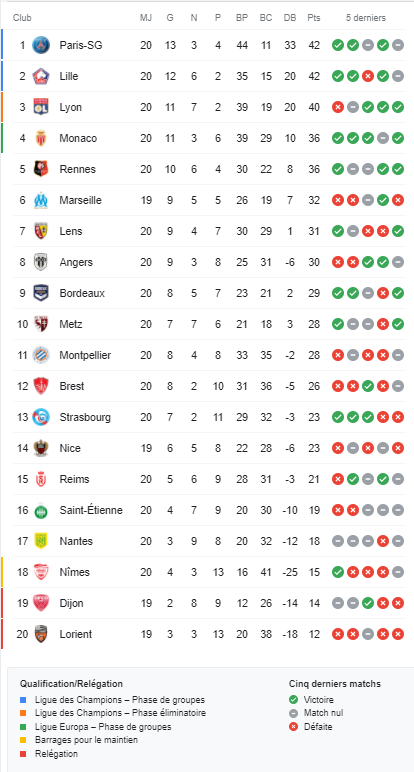Screen dimensions: 414x772
Task: Click the red Relégation legend swatch
Action: point(24,754)
